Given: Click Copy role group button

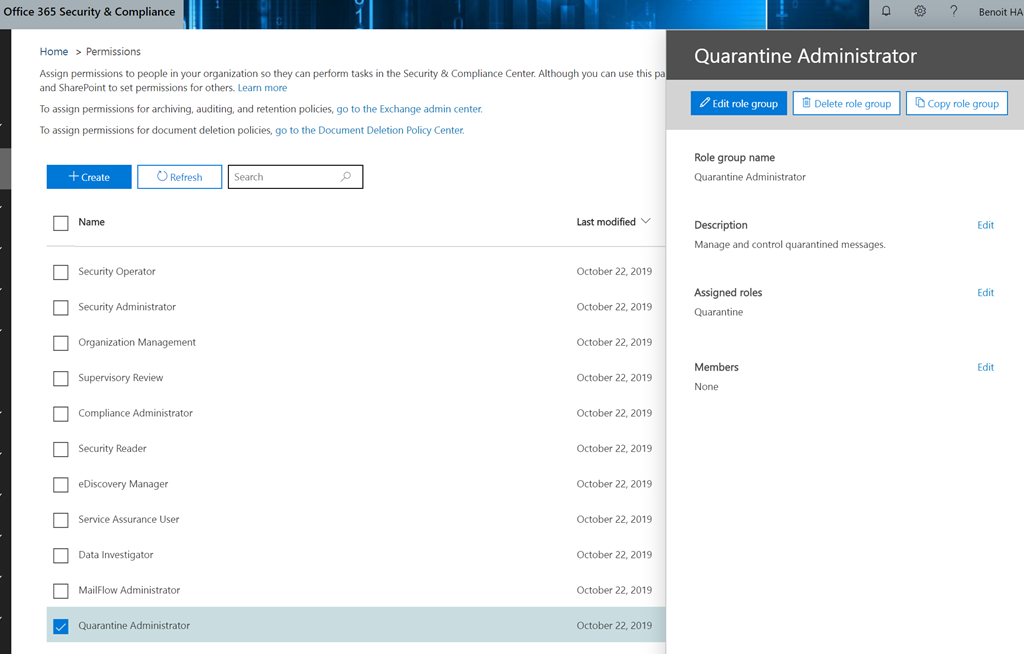Looking at the screenshot, I should coord(957,104).
